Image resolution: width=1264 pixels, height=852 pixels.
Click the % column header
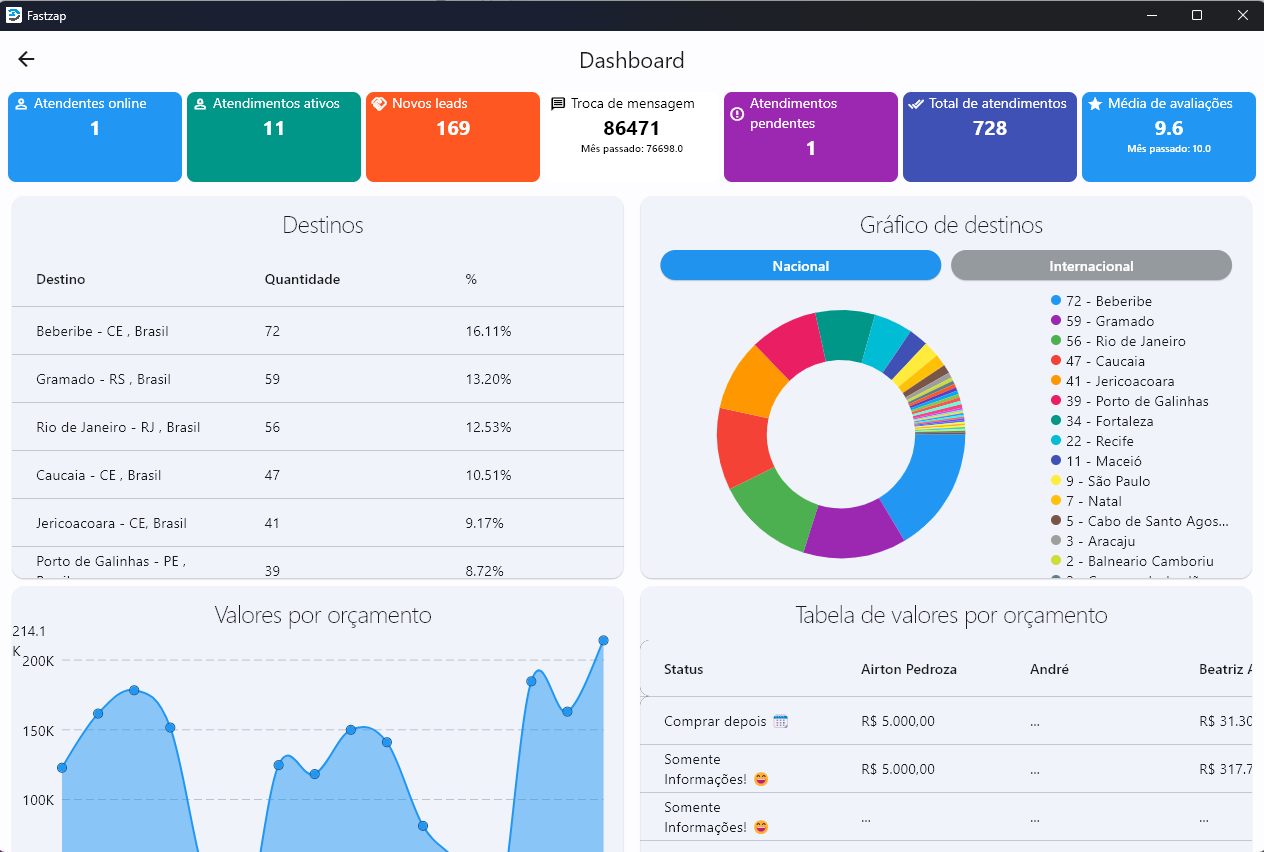471,280
